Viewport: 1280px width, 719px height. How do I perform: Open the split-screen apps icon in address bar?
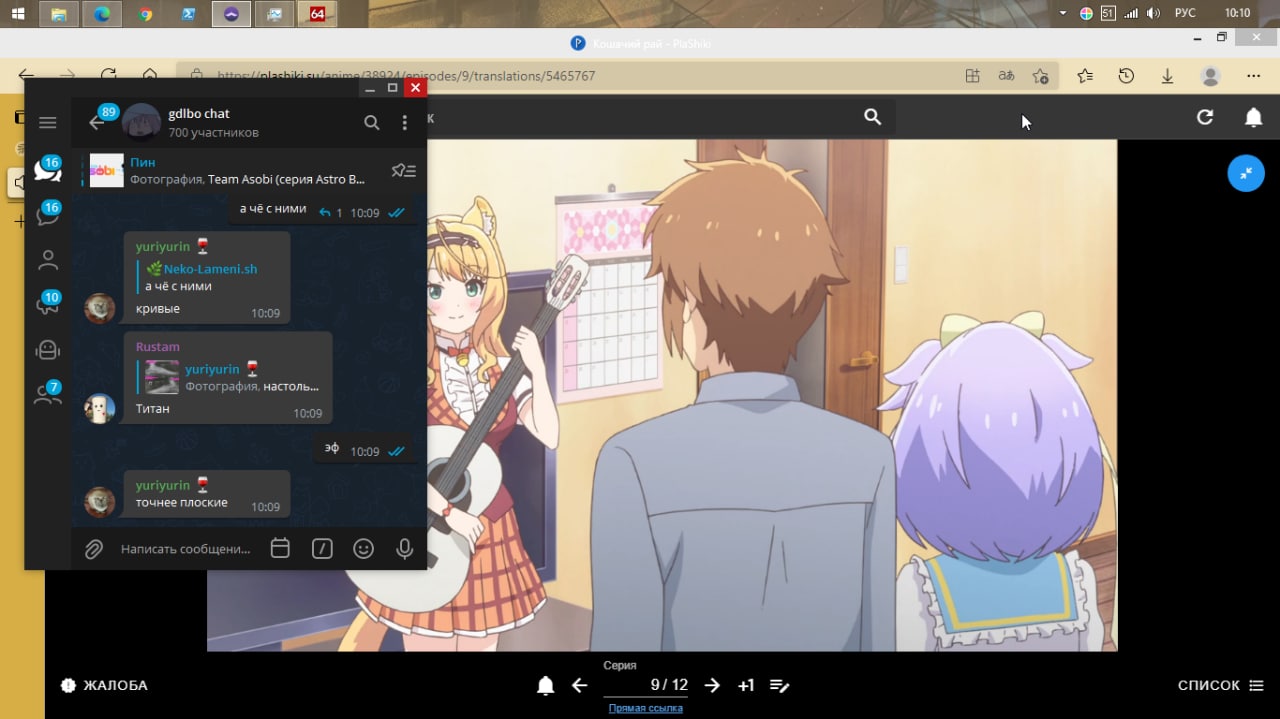(972, 76)
